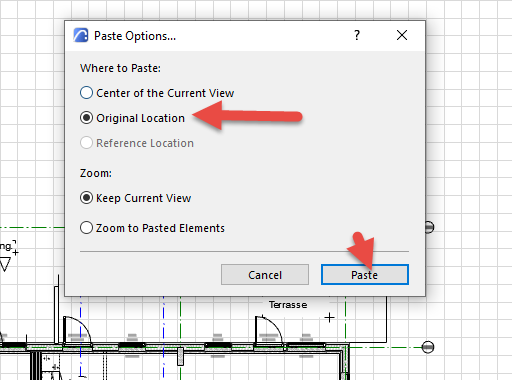
Task: Click the stair symbol inside the building
Action: [x=52, y=367]
